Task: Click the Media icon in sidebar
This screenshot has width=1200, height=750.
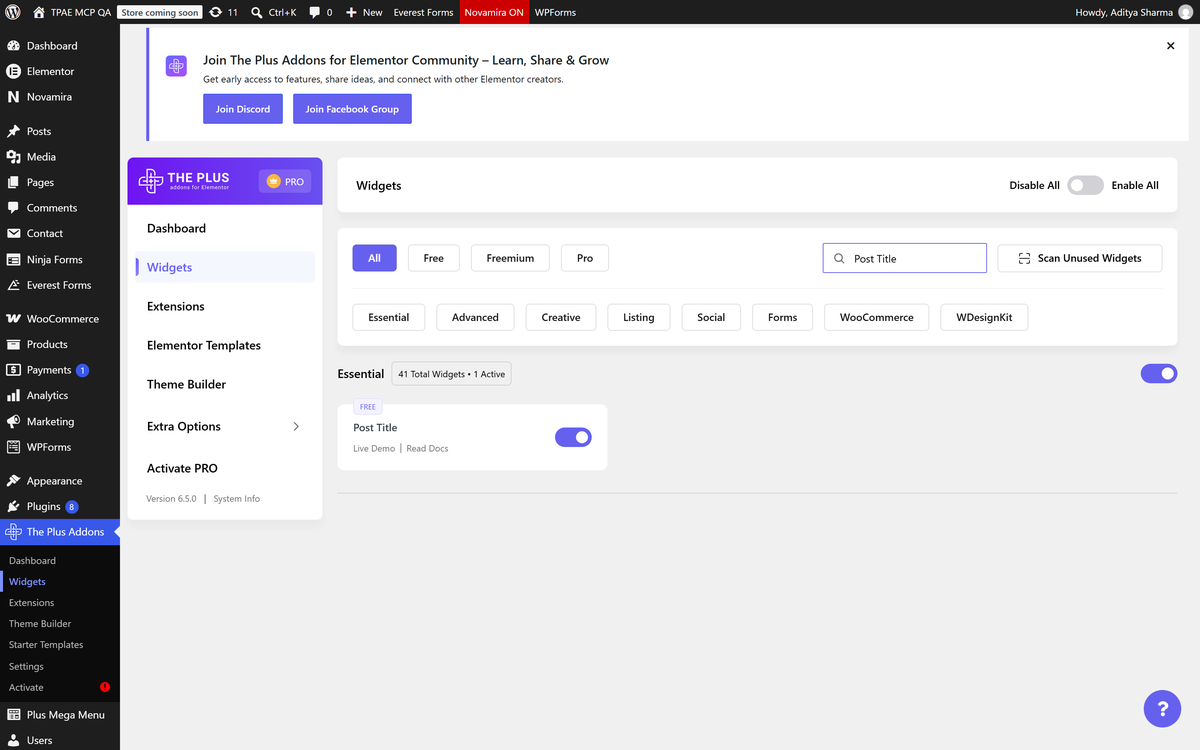Action: click(13, 157)
